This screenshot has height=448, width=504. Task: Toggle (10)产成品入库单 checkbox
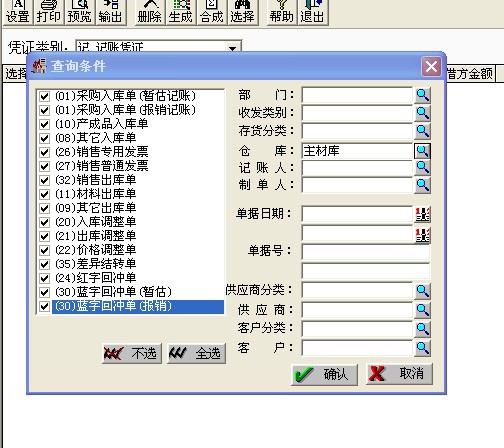click(44, 124)
